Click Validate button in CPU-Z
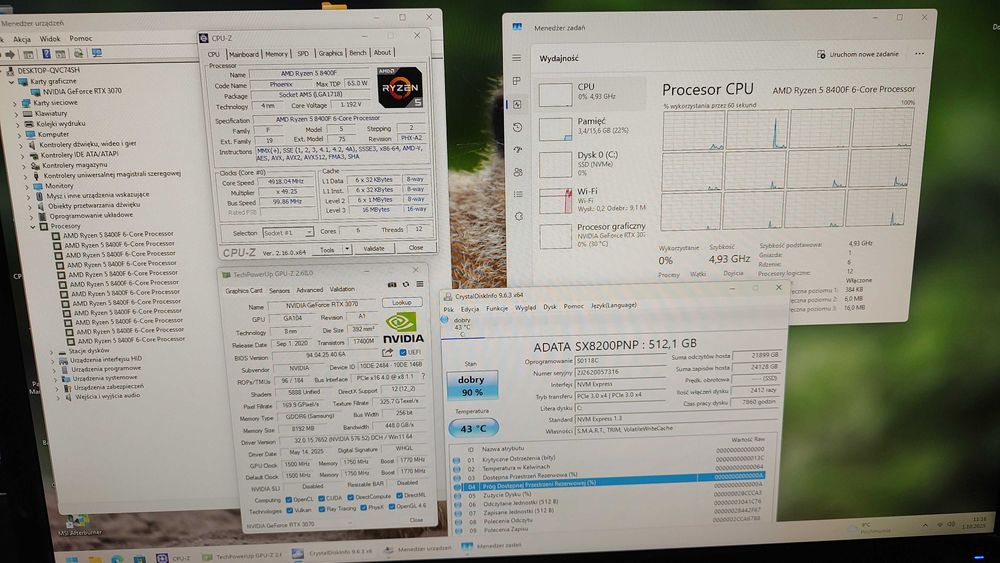Image resolution: width=1000 pixels, height=563 pixels. [x=374, y=248]
